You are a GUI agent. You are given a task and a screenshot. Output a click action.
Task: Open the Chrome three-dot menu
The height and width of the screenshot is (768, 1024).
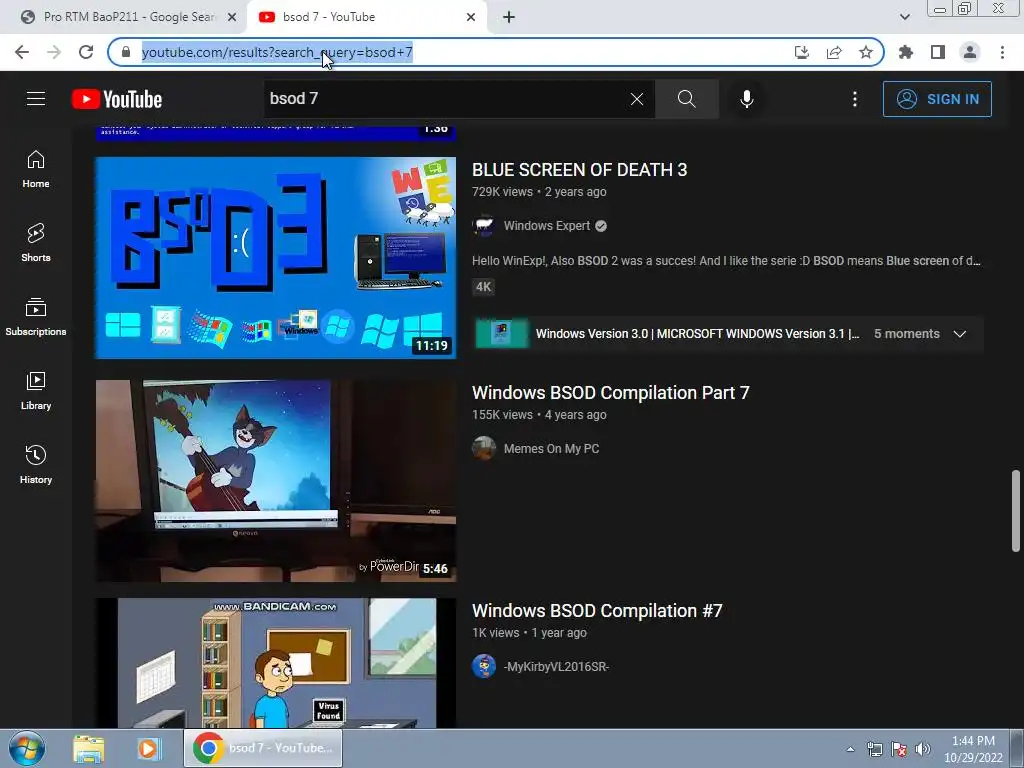click(x=1002, y=52)
